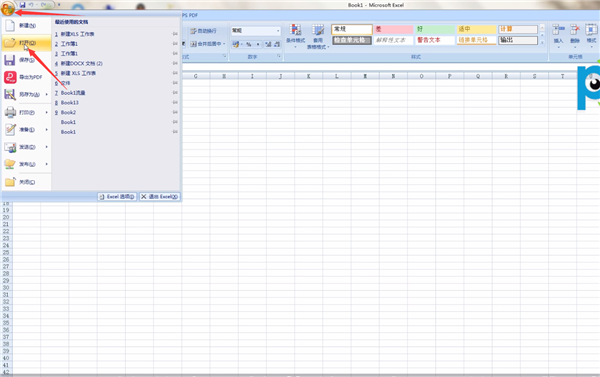Apply 警告文本 cell style
Image resolution: width=600 pixels, height=377 pixels.
point(435,40)
